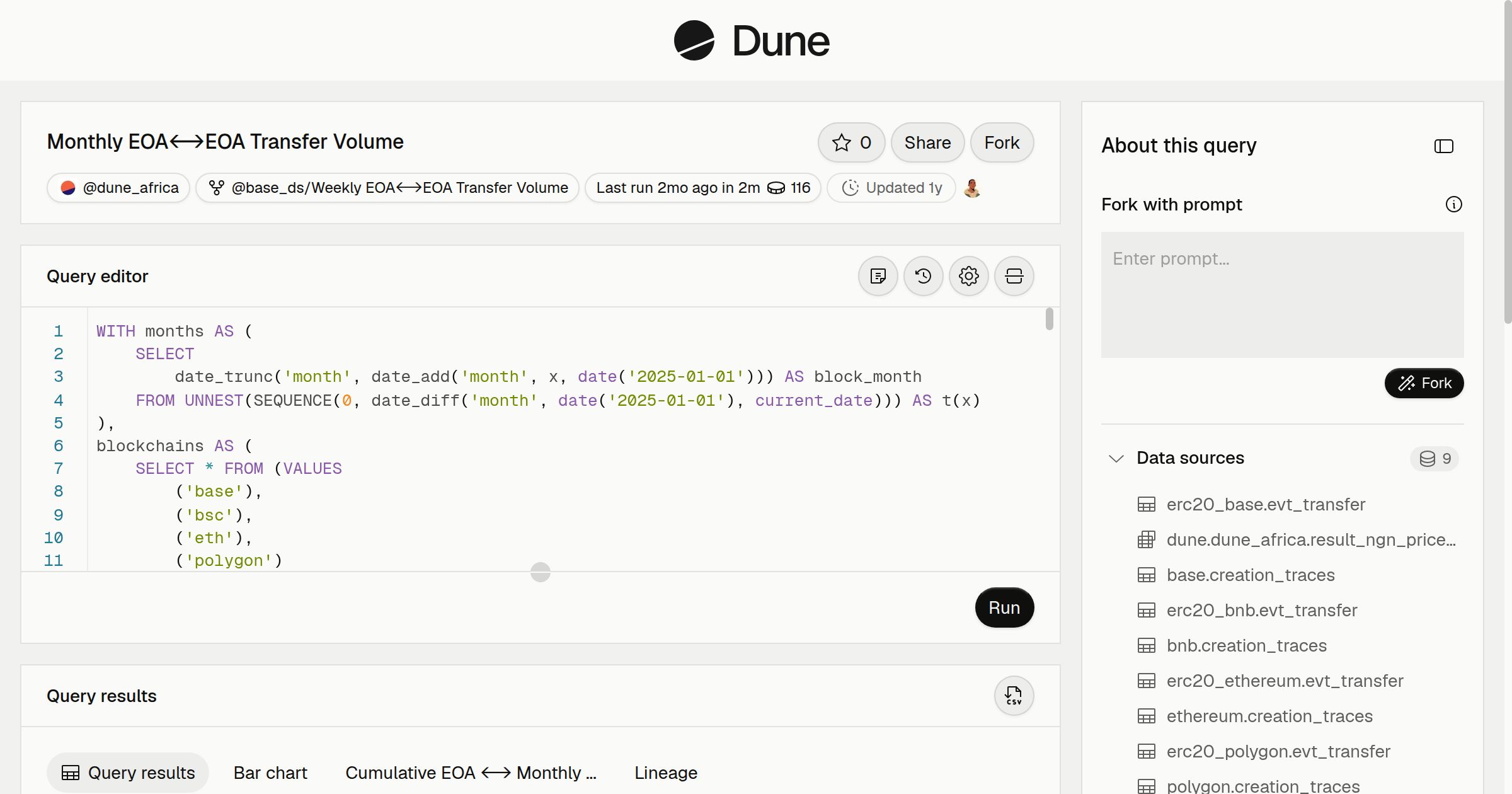Click the page vertical scrollbar

[1508, 163]
